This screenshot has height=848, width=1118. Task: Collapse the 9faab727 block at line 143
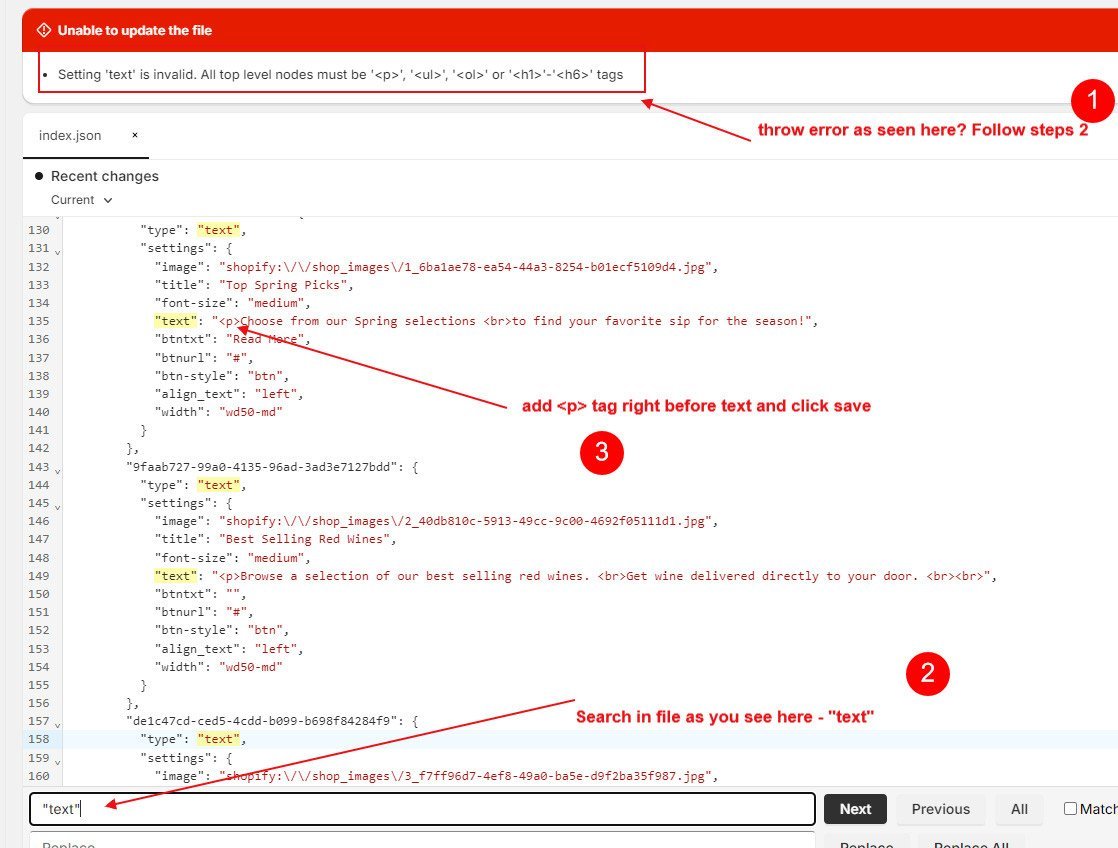pos(57,468)
